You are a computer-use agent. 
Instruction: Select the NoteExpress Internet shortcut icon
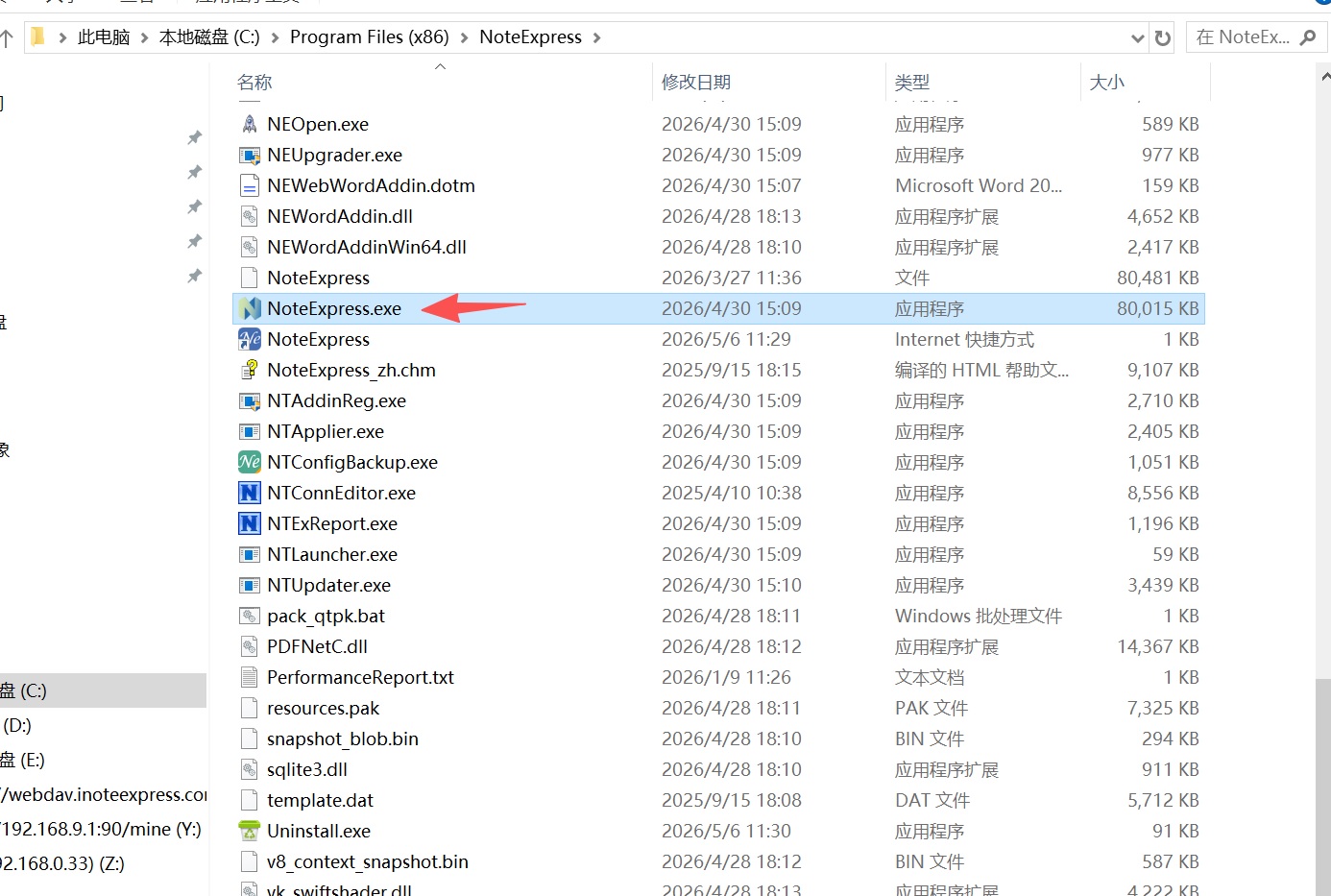tap(250, 339)
